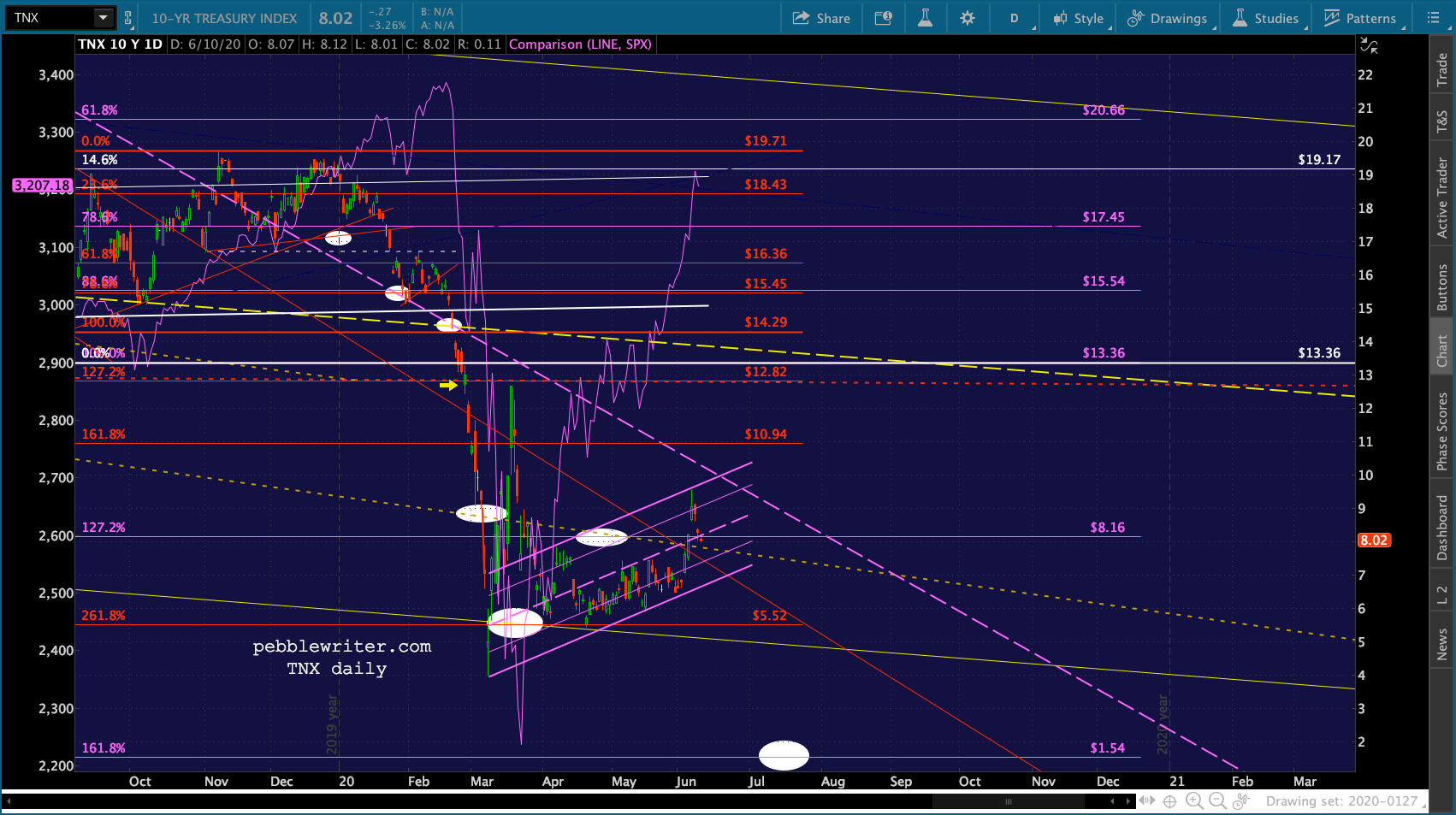
Task: Click the $12.82 Fibonacci level label
Action: coord(766,372)
